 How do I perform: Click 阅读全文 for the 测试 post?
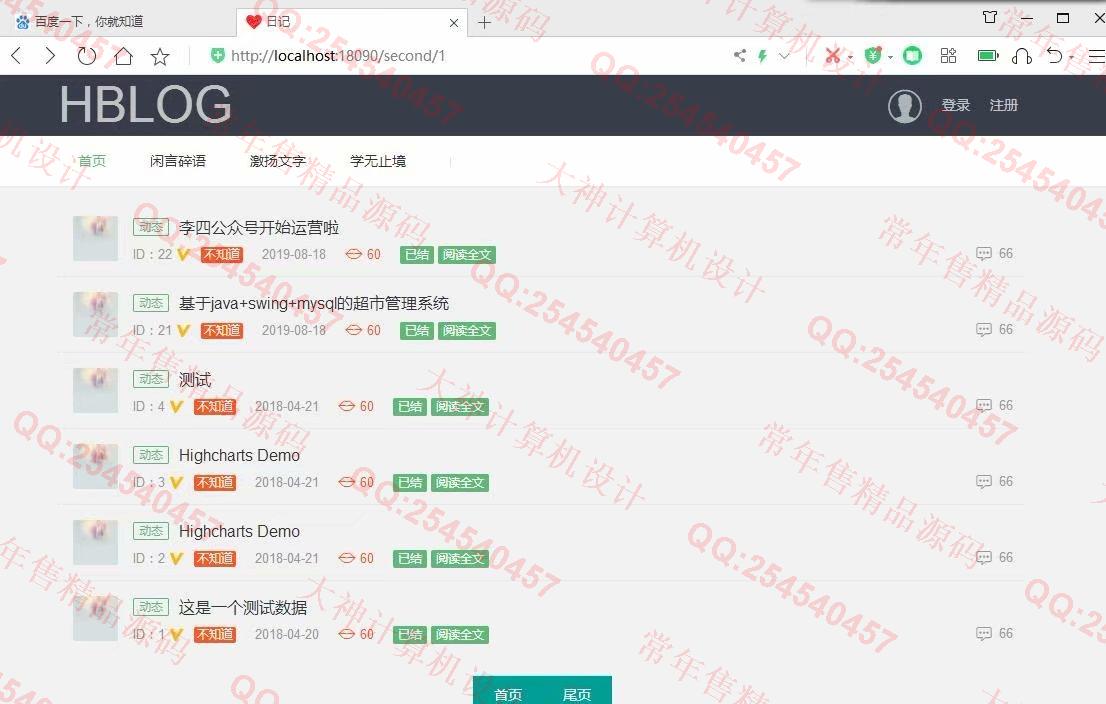pos(459,407)
